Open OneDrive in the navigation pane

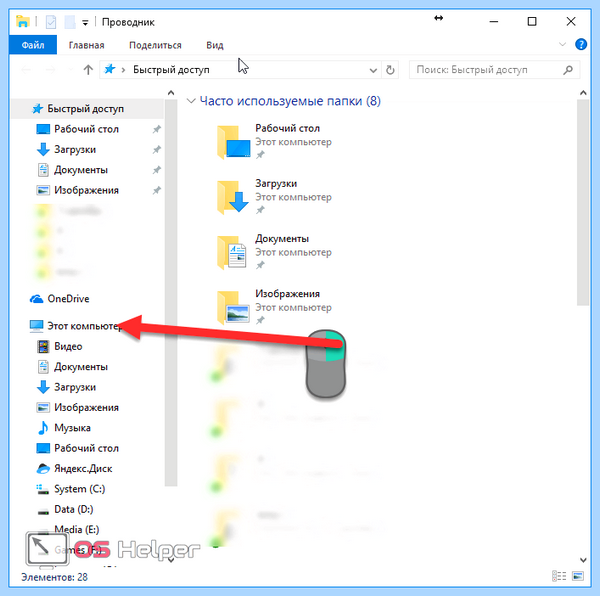tap(68, 299)
